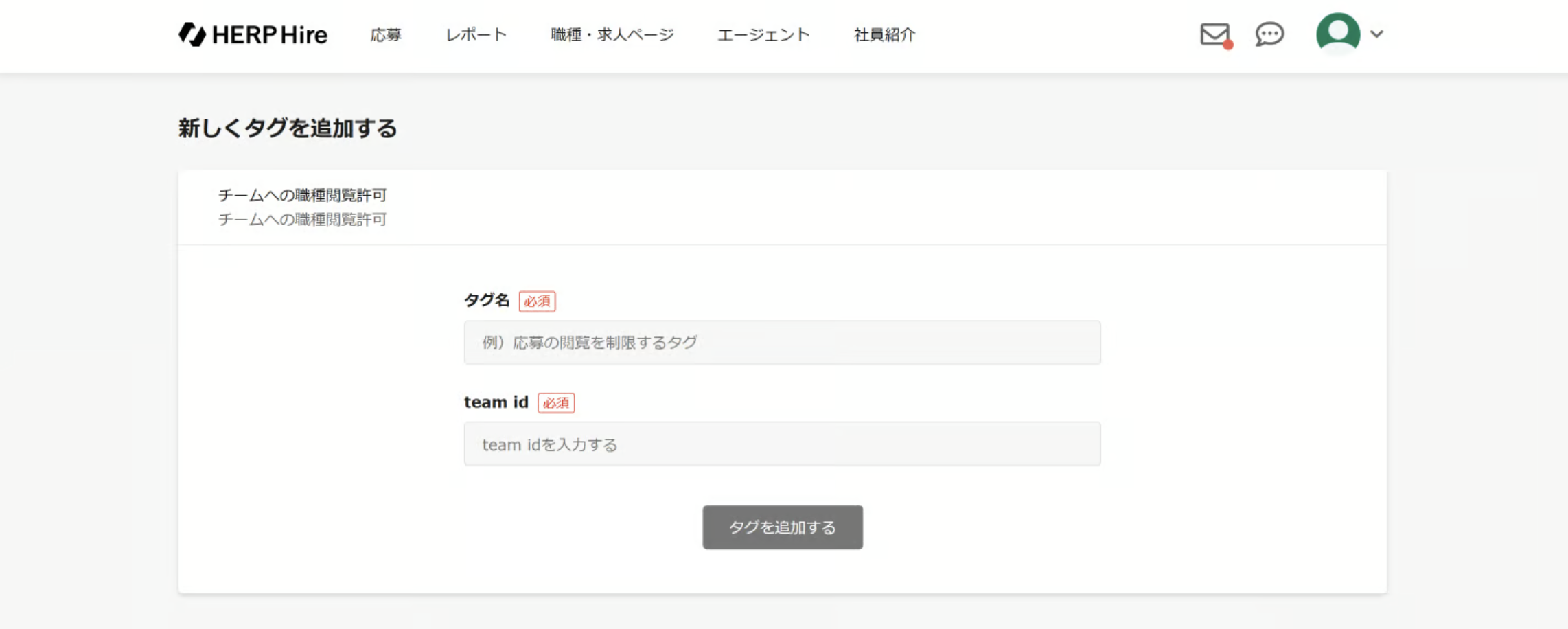Open the chat speech bubble icon
Viewport: 1568px width, 629px height.
point(1269,34)
